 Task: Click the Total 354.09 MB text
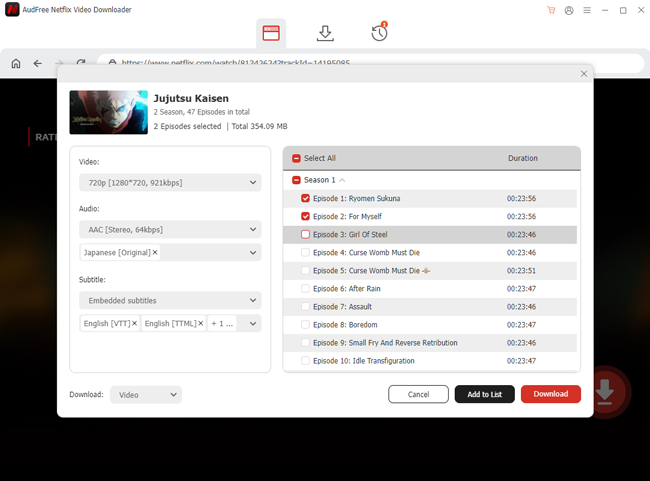tap(259, 126)
